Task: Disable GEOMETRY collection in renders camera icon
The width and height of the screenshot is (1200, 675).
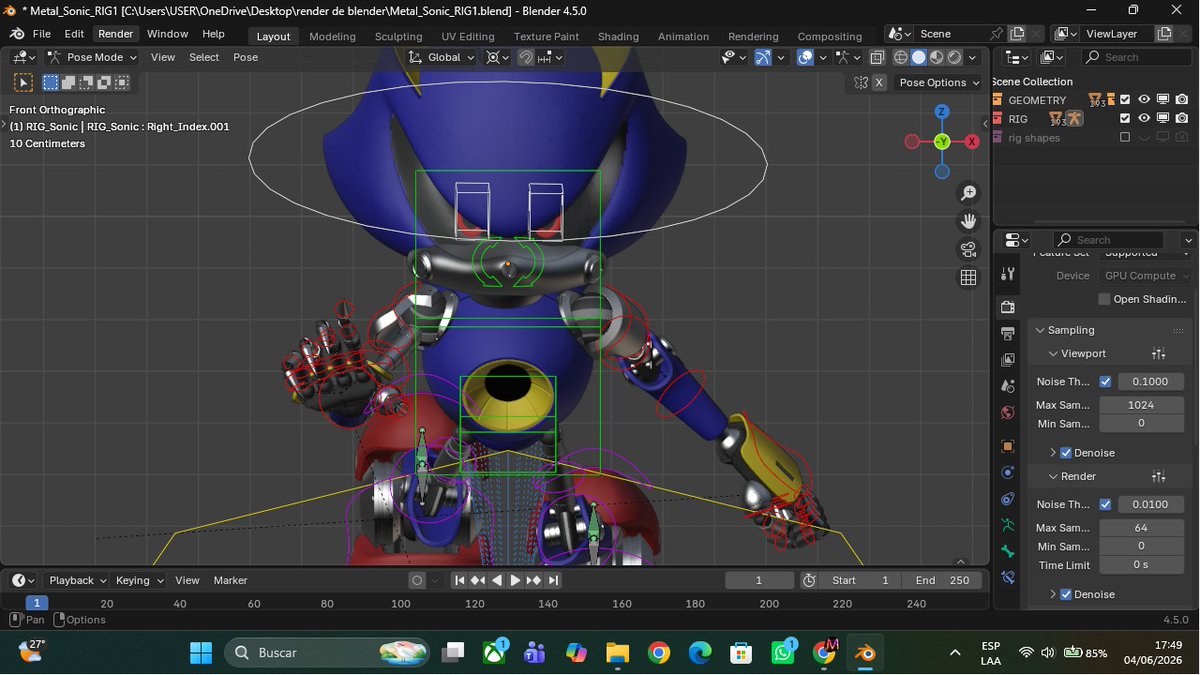Action: pyautogui.click(x=1182, y=100)
